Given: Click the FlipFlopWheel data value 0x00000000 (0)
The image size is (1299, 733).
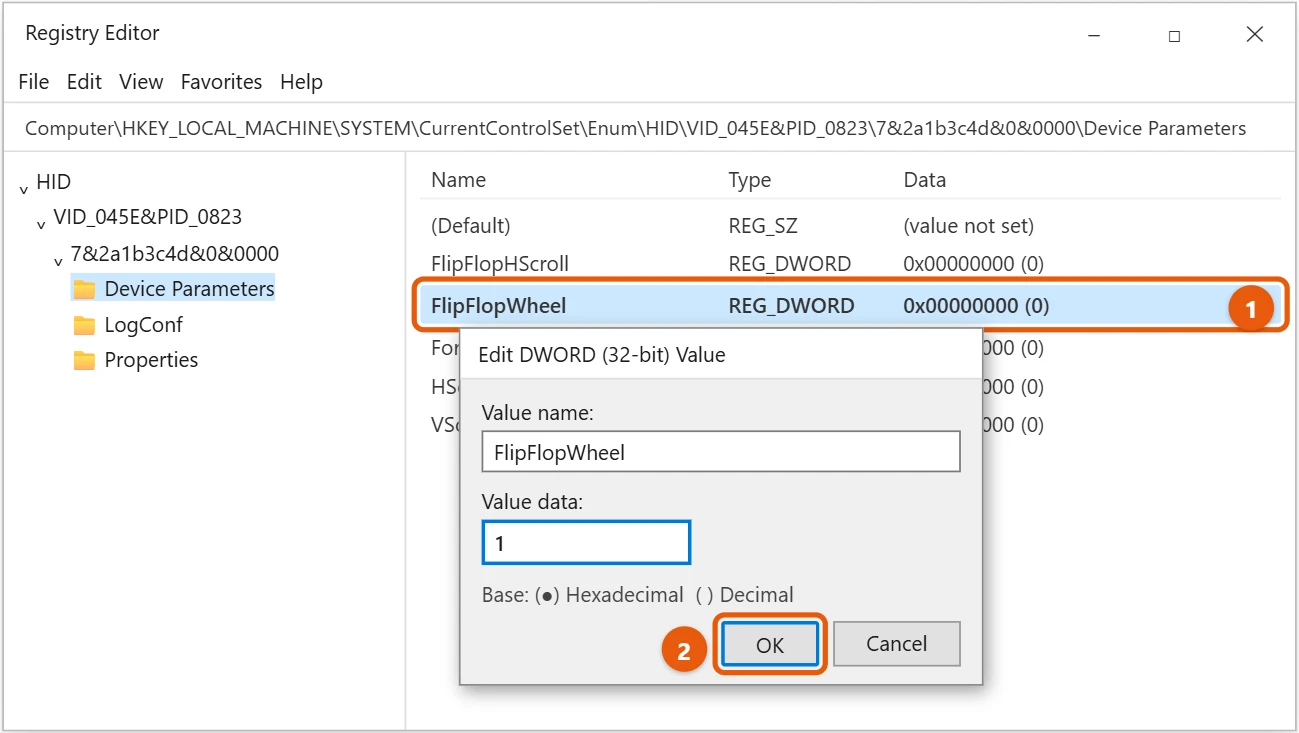Looking at the screenshot, I should [x=976, y=306].
